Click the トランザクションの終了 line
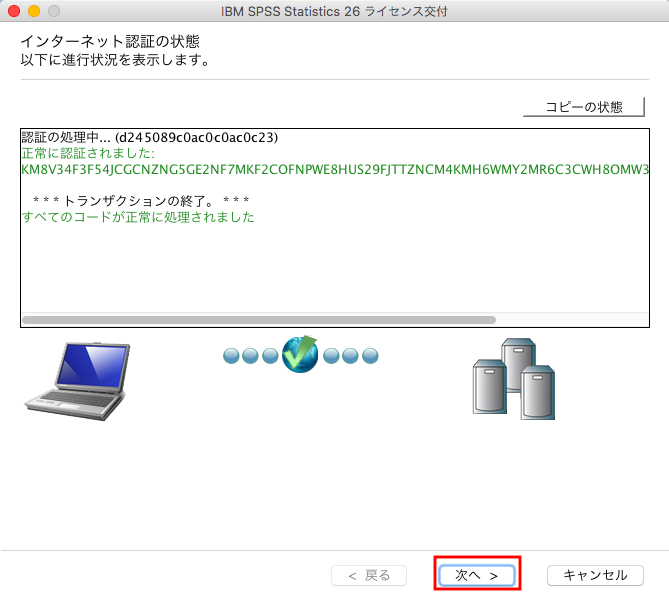This screenshot has height=595, width=669. pyautogui.click(x=141, y=200)
